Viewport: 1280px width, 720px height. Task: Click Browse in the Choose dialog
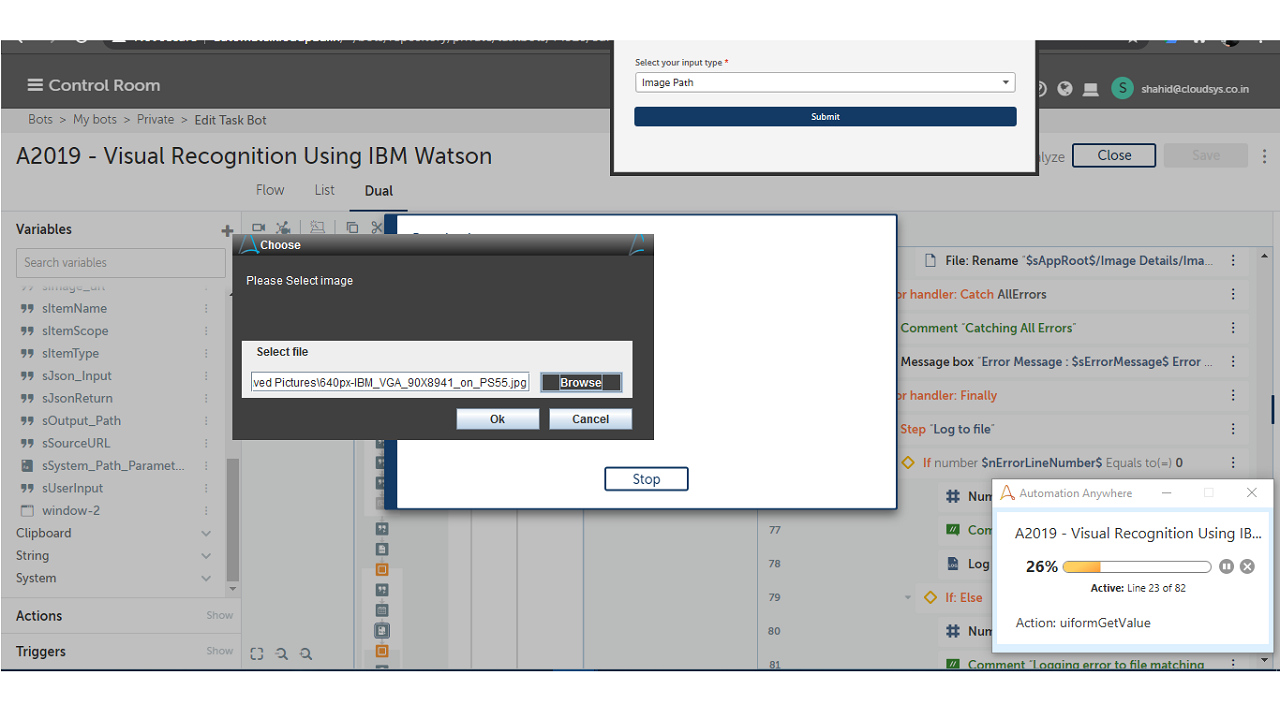coord(581,383)
